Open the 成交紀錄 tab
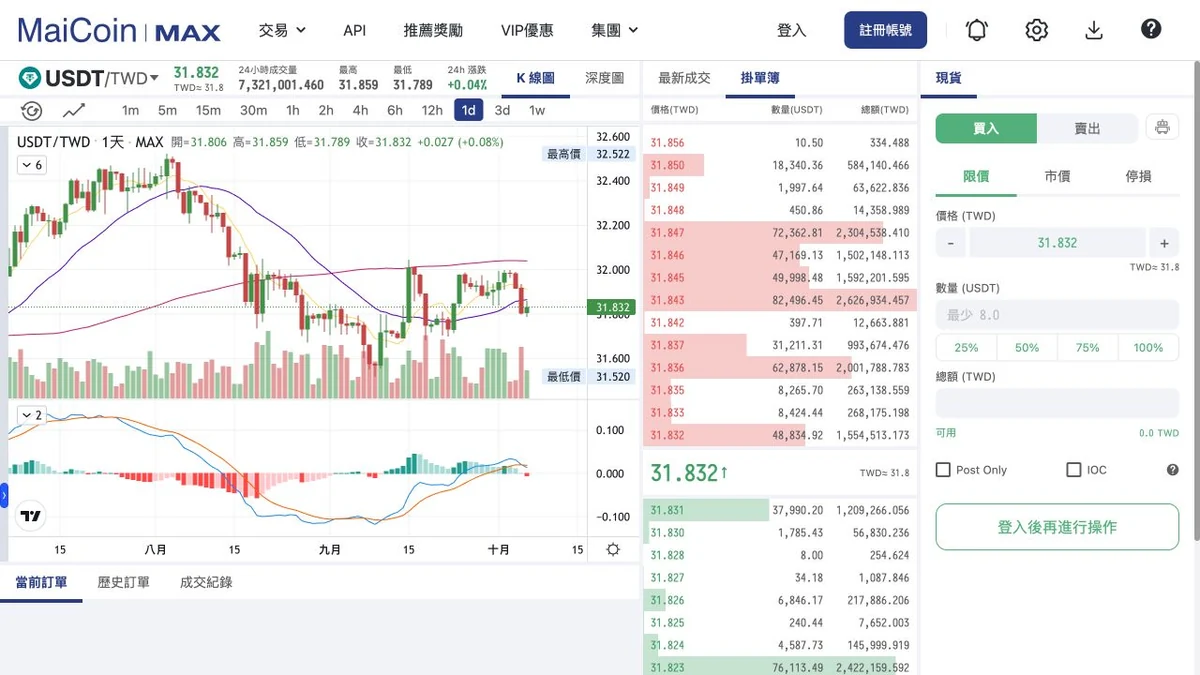The image size is (1200, 675). coord(206,581)
